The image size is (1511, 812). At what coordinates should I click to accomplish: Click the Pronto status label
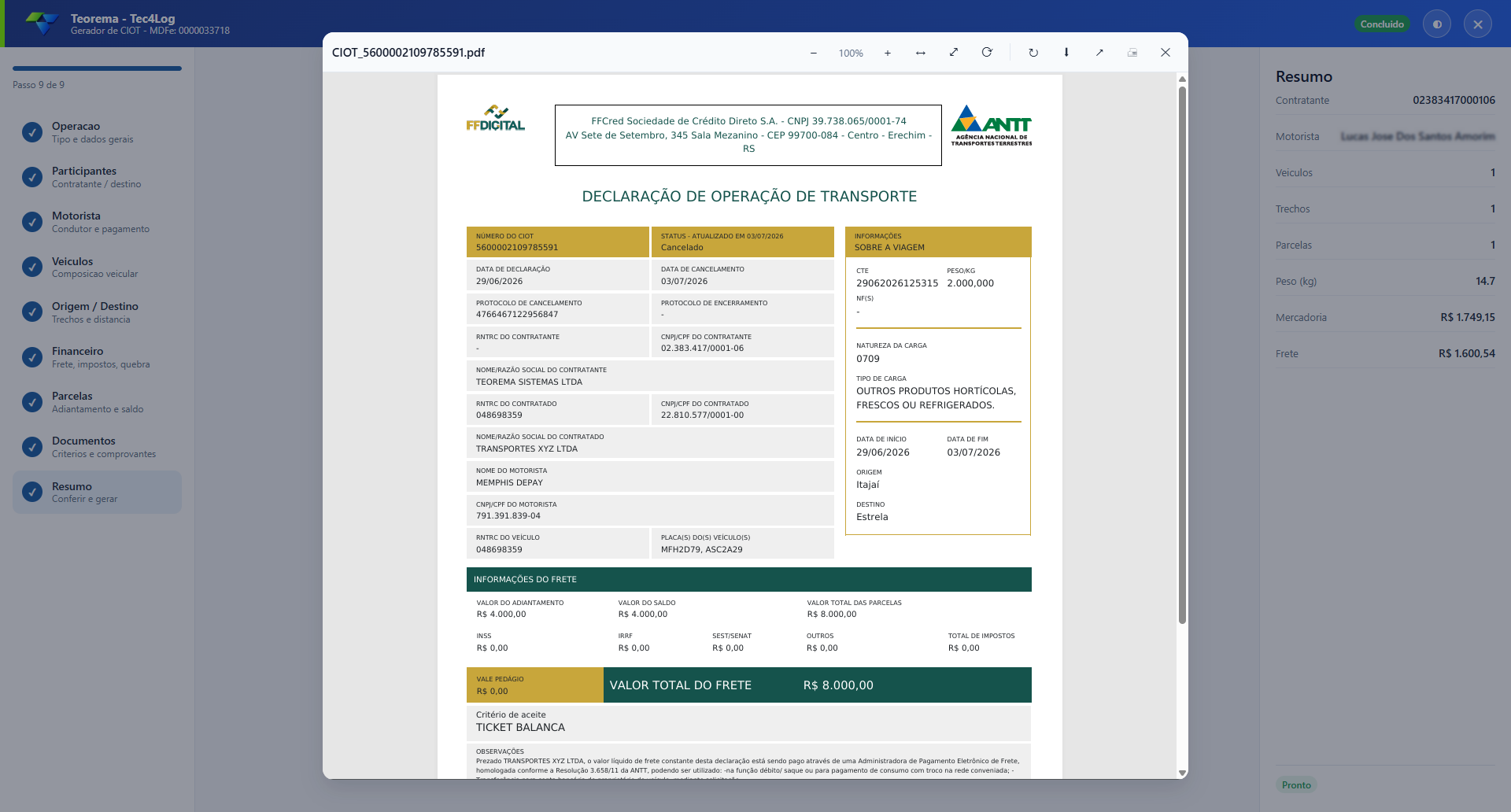pos(1296,785)
